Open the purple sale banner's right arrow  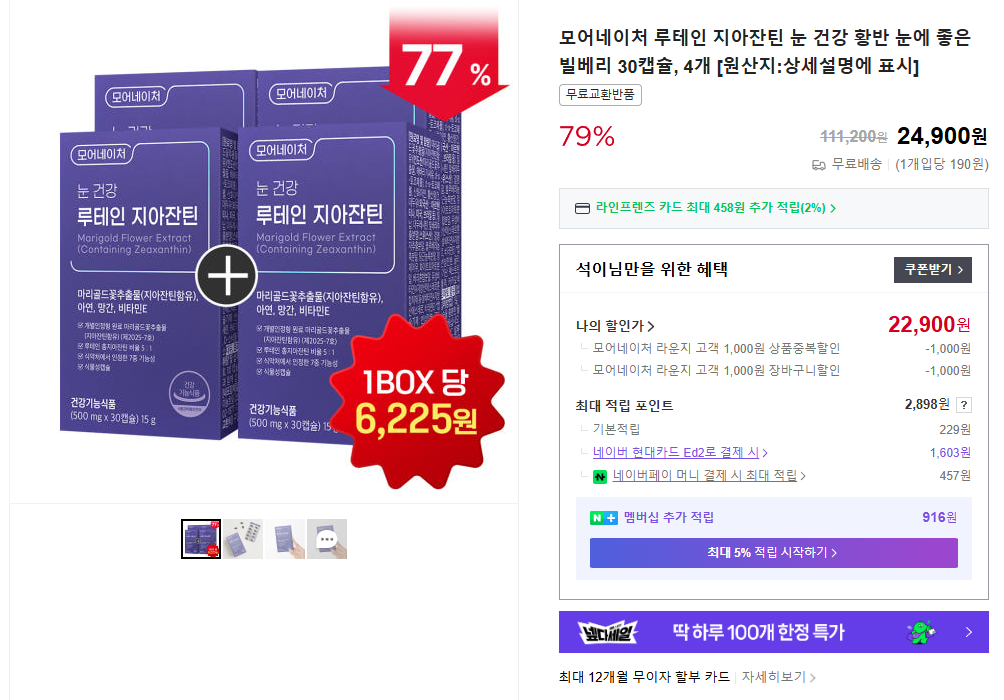click(x=969, y=632)
